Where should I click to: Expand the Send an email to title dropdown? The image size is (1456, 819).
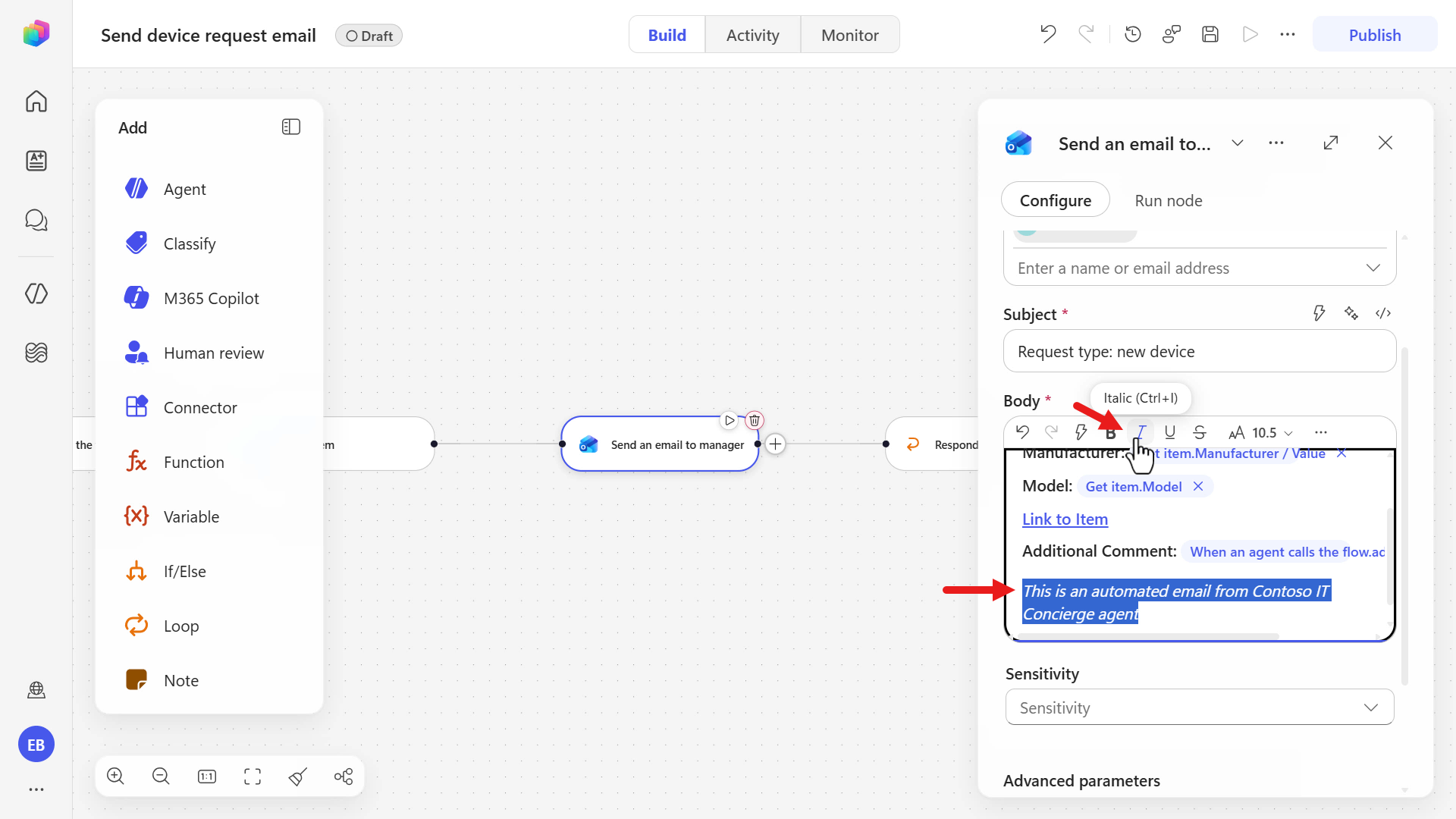(1238, 143)
